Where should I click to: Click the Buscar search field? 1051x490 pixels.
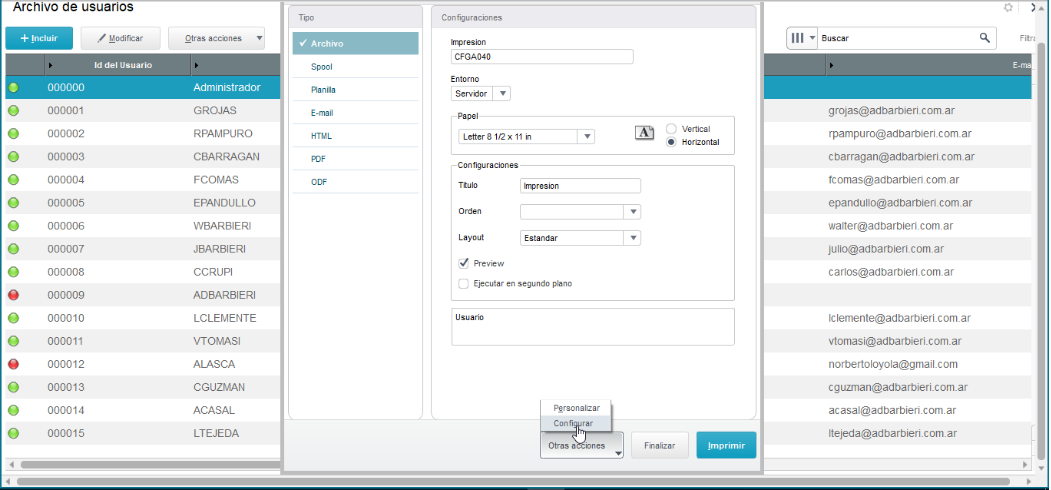[x=898, y=38]
